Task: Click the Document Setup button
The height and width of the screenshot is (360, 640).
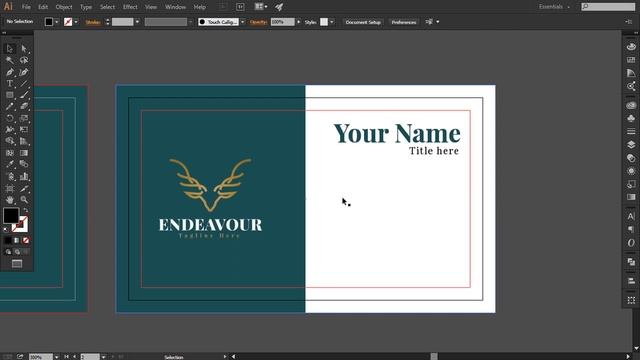Action: (363, 22)
